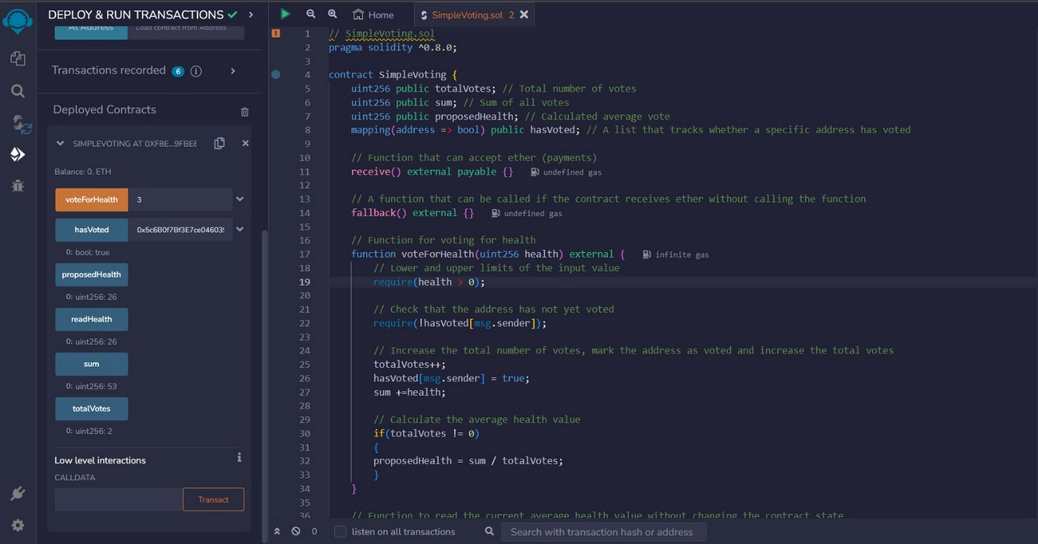Expand the Transactions recorded section
1038x544 pixels.
point(232,71)
